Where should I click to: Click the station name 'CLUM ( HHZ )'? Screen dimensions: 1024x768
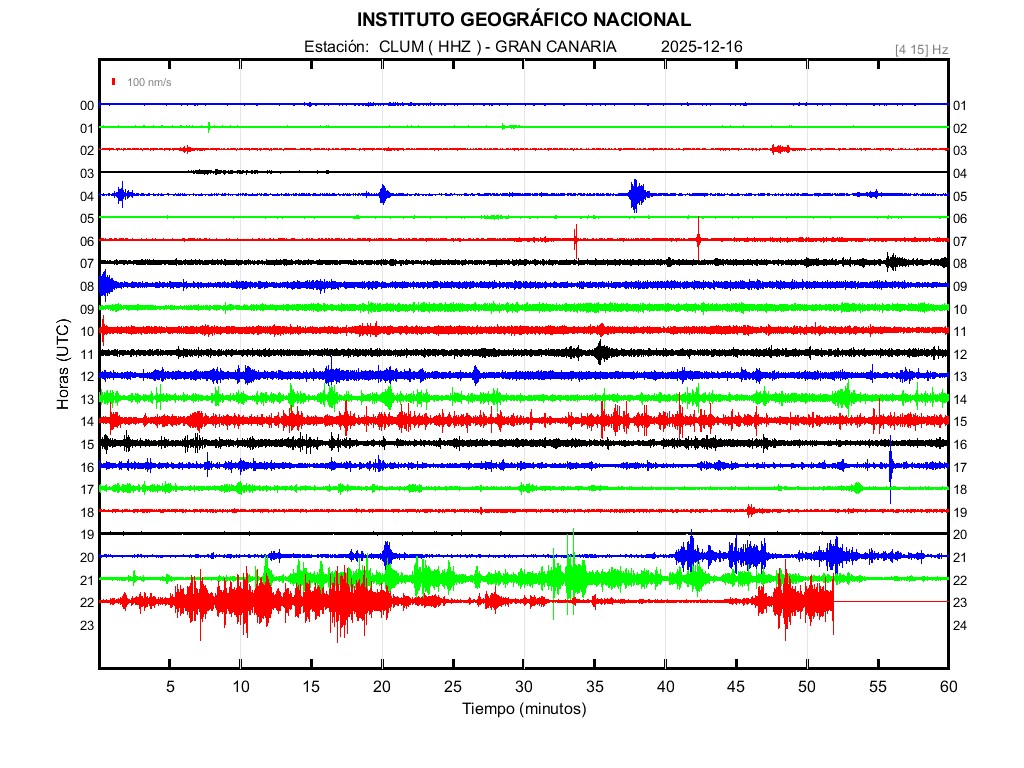[430, 47]
